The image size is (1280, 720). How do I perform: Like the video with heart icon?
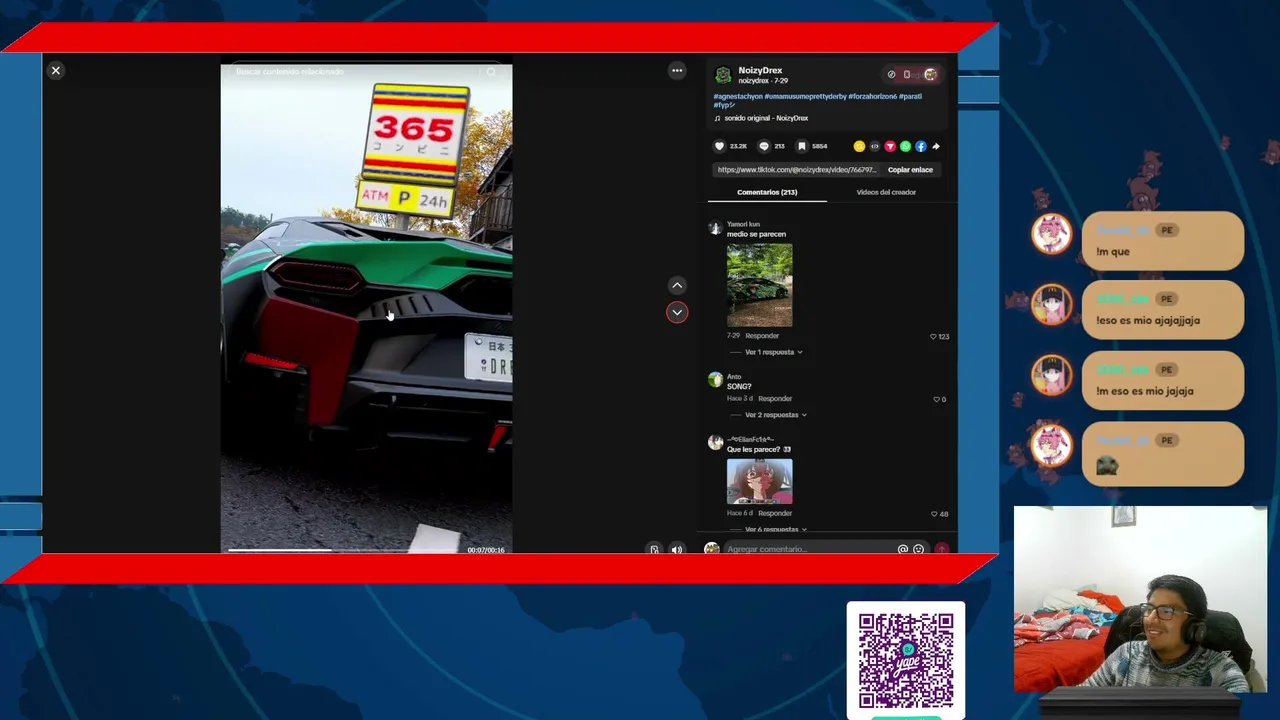(x=719, y=146)
